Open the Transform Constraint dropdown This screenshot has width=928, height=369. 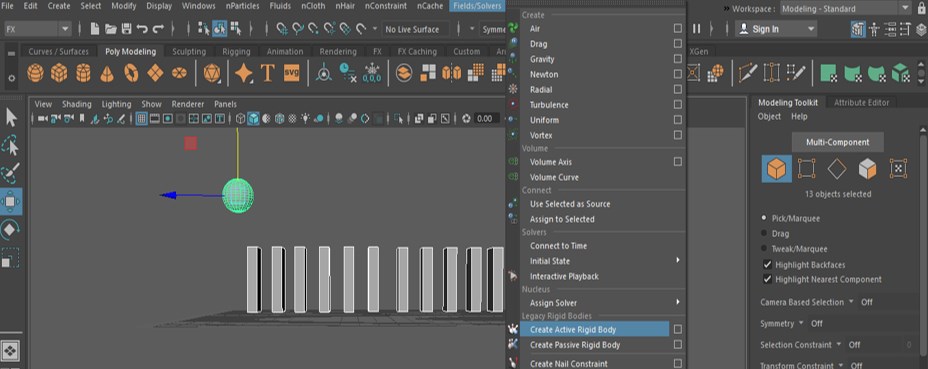(x=839, y=365)
